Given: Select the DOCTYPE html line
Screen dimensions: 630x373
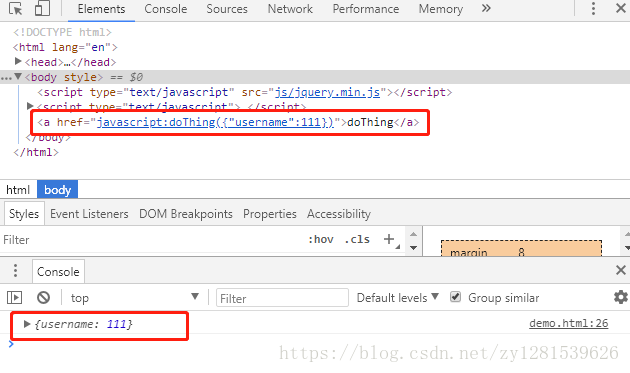Looking at the screenshot, I should (62, 32).
